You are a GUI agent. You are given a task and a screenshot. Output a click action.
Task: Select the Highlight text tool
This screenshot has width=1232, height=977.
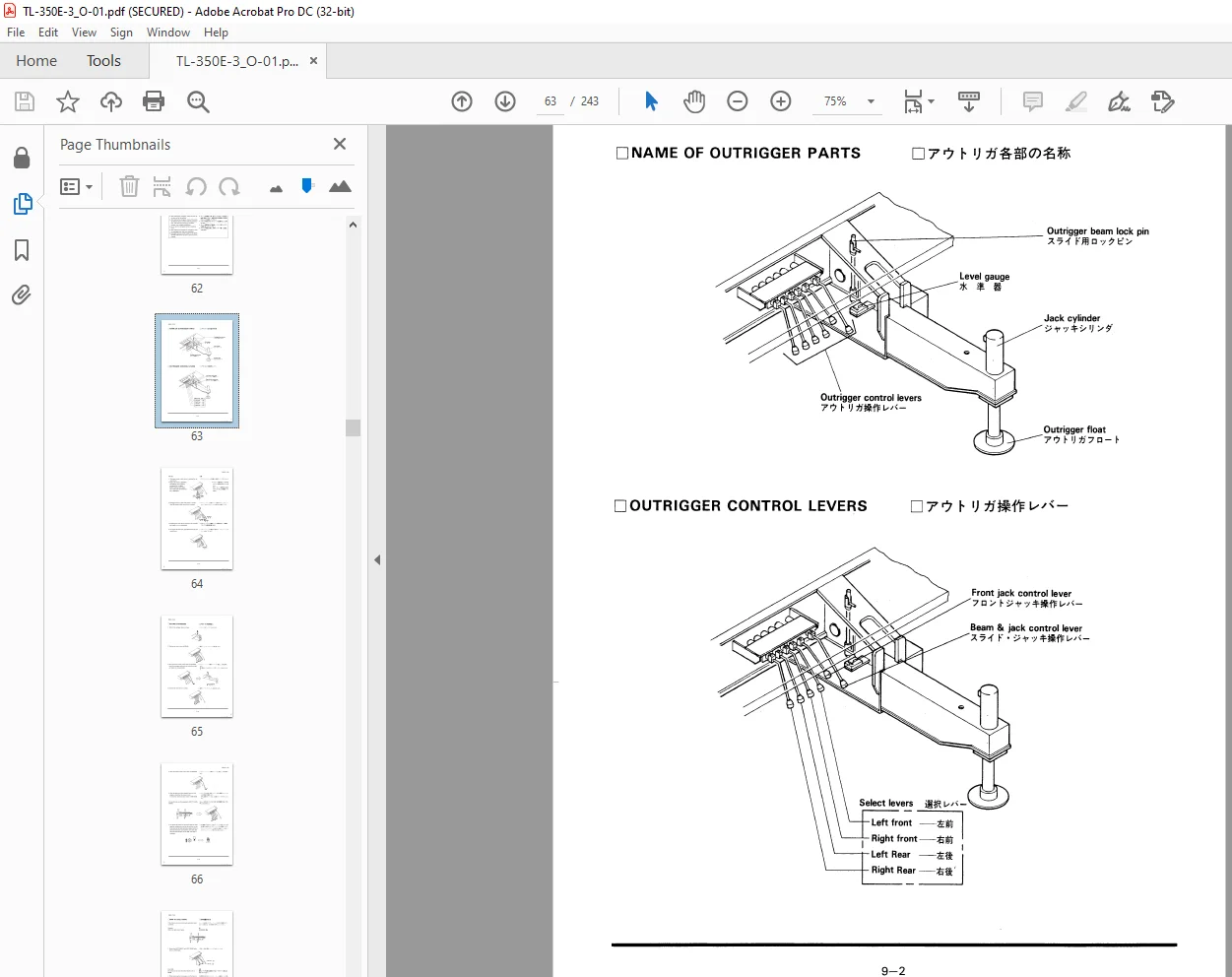click(1076, 101)
